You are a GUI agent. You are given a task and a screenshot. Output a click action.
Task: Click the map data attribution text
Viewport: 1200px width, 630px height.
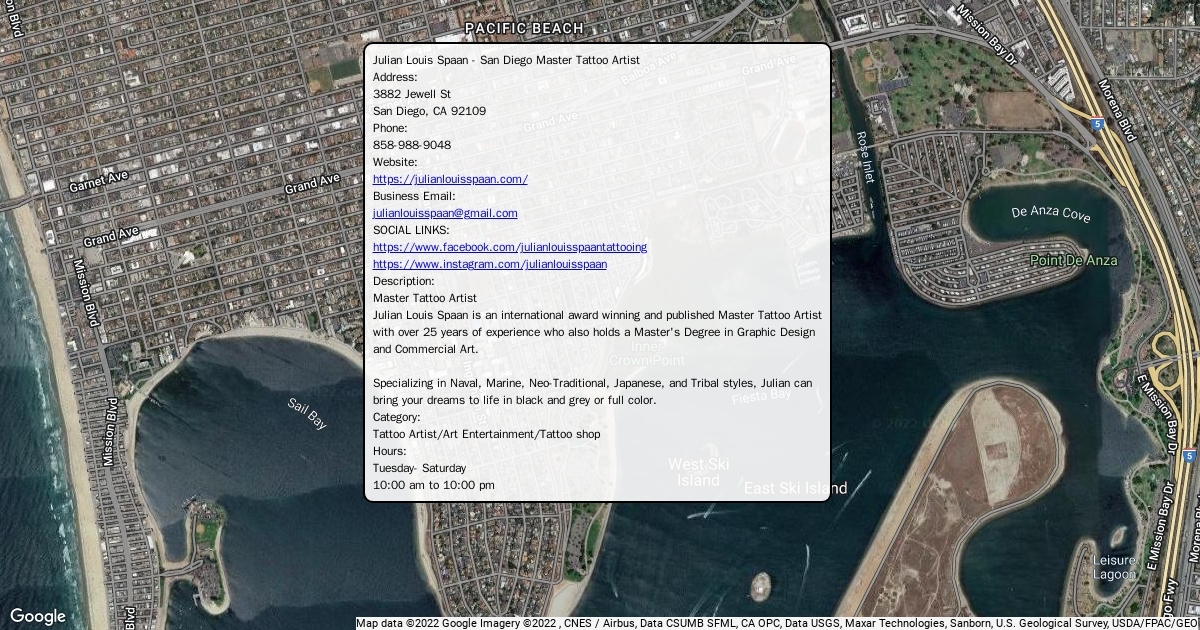776,623
